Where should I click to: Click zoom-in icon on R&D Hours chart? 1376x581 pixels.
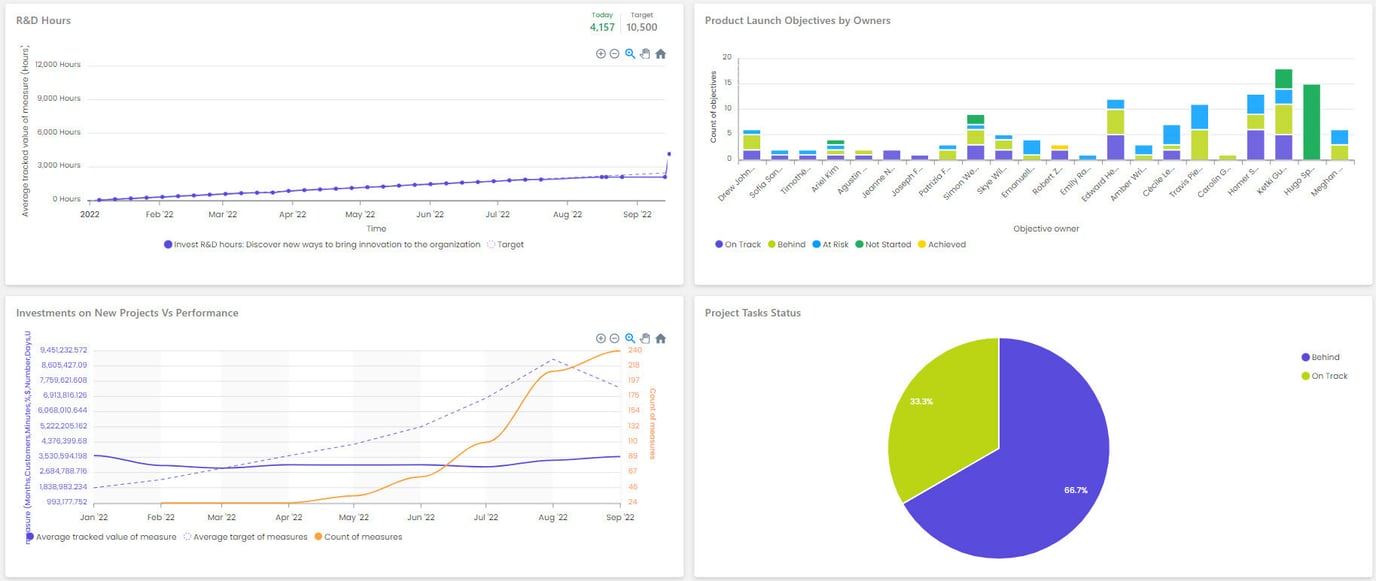point(601,54)
